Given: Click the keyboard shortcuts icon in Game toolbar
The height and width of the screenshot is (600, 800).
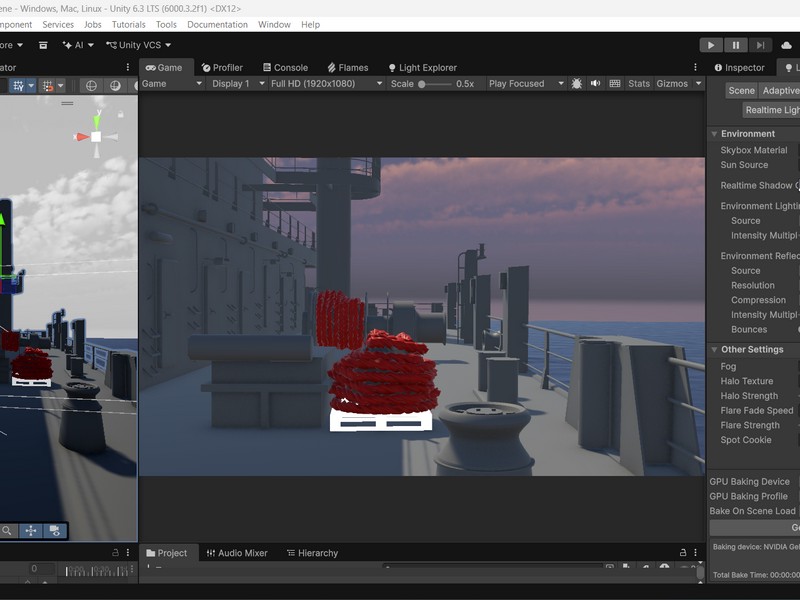Looking at the screenshot, I should [x=615, y=84].
